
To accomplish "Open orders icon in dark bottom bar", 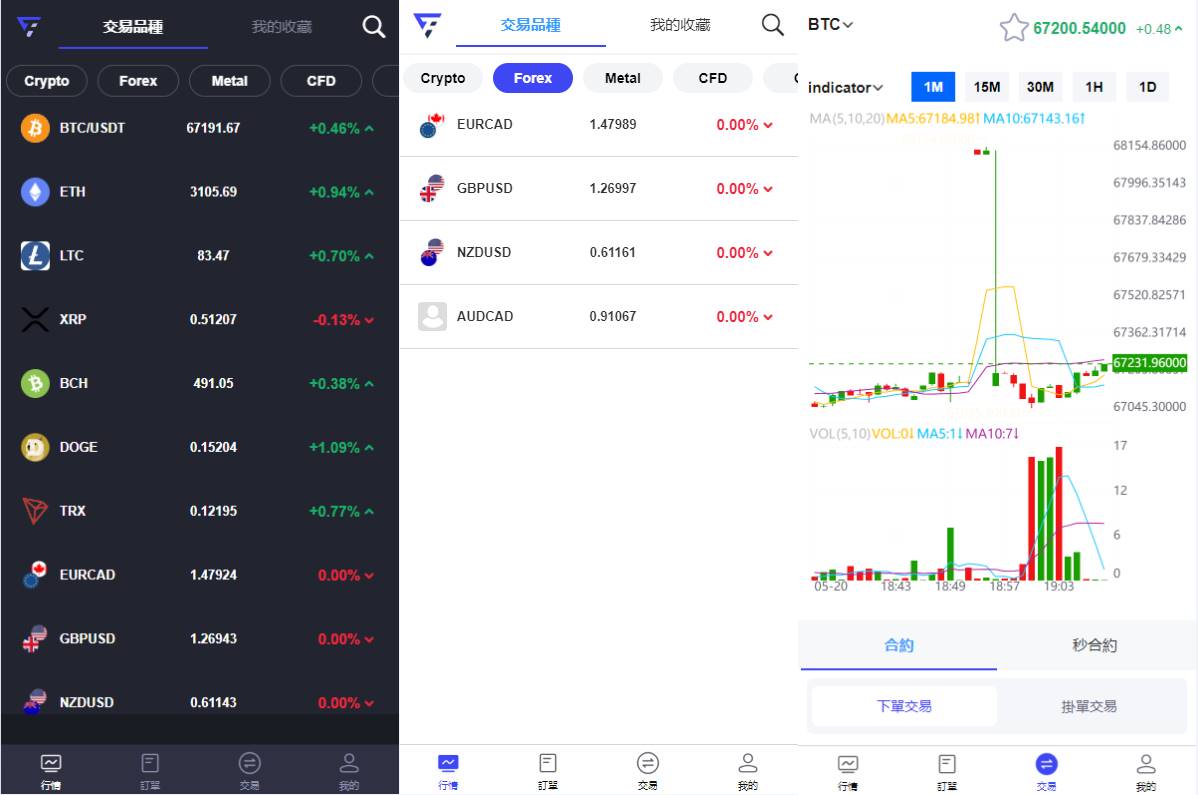I will (x=150, y=765).
